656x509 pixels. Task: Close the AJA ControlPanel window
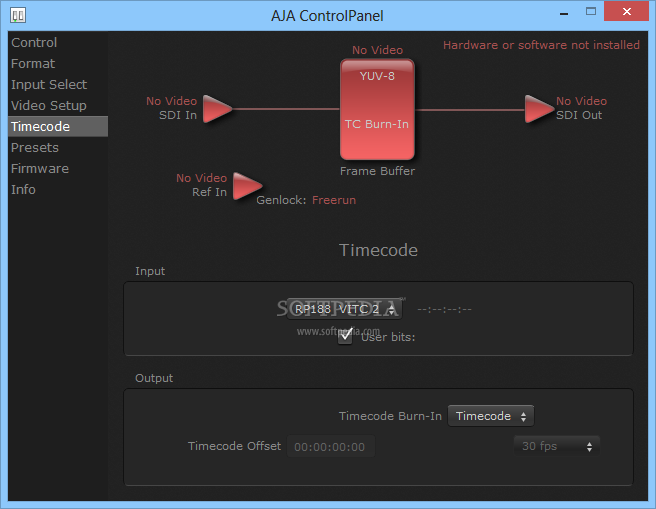click(x=626, y=12)
